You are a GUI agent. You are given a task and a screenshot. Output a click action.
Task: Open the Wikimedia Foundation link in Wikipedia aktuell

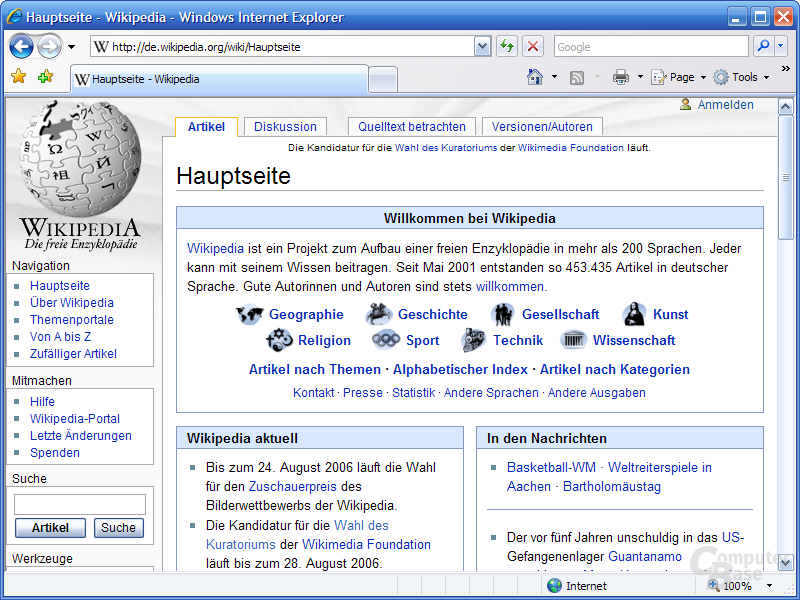[x=366, y=544]
